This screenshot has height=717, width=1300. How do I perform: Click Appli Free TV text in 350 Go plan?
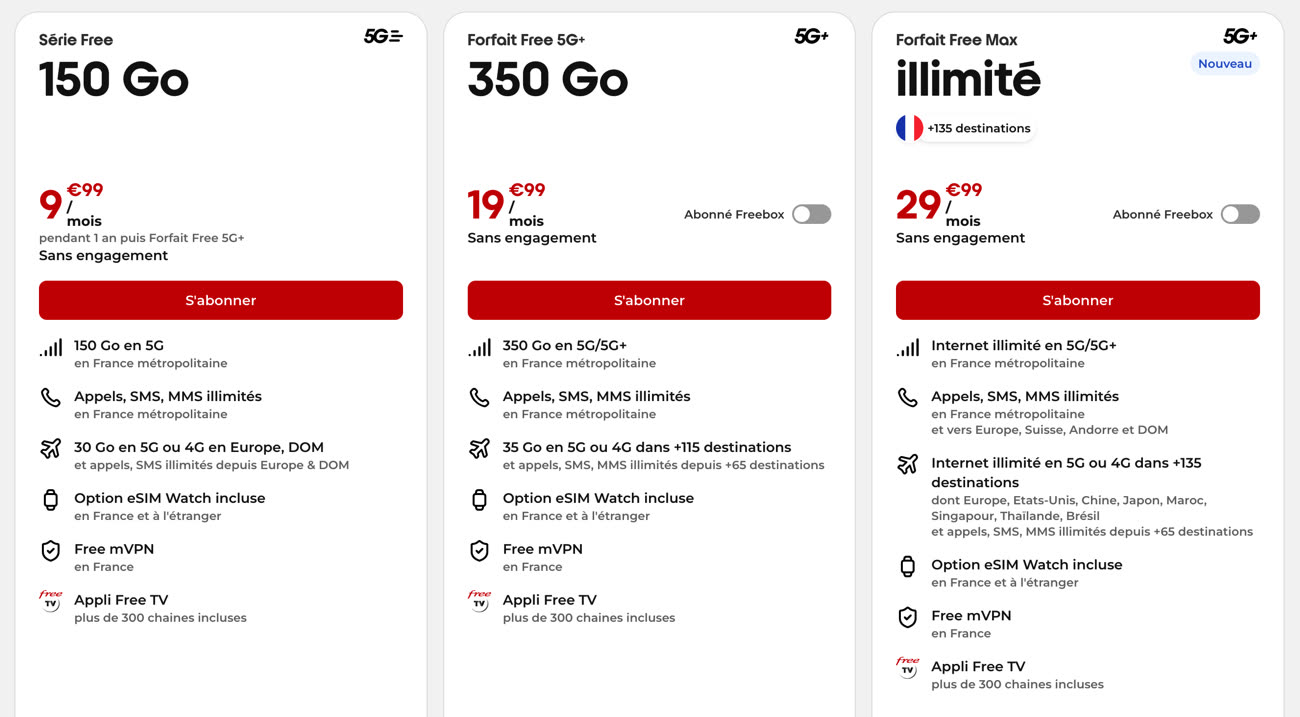pyautogui.click(x=549, y=600)
